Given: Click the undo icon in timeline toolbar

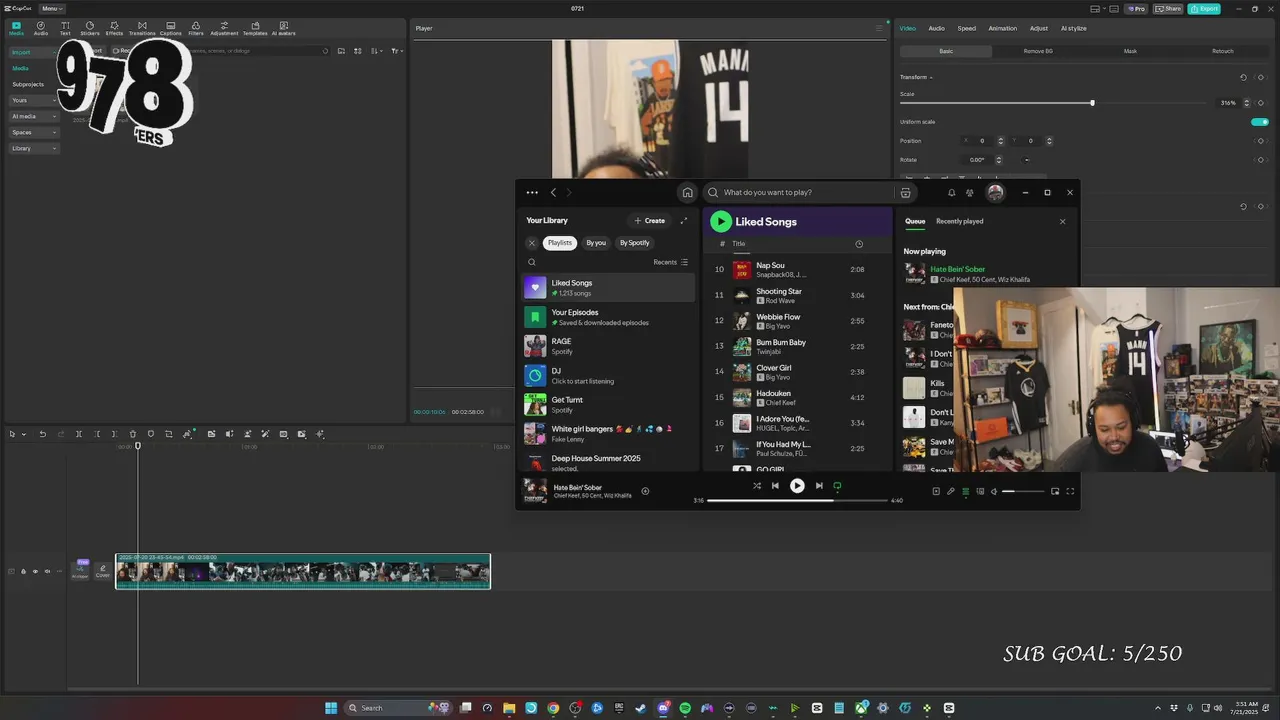Looking at the screenshot, I should coord(42,434).
